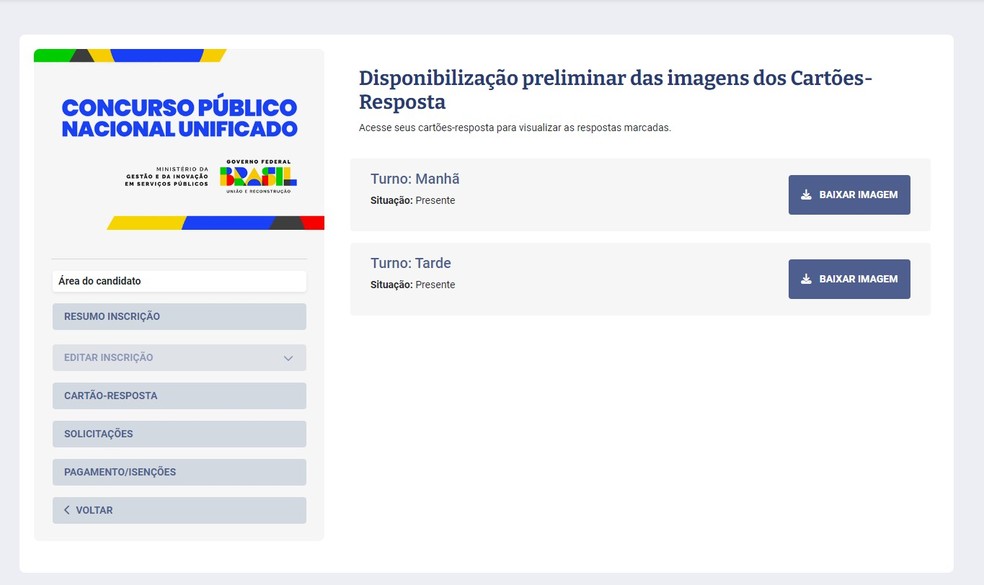Open the Turno: Manhã entry details
The height and width of the screenshot is (585, 984).
coord(414,178)
